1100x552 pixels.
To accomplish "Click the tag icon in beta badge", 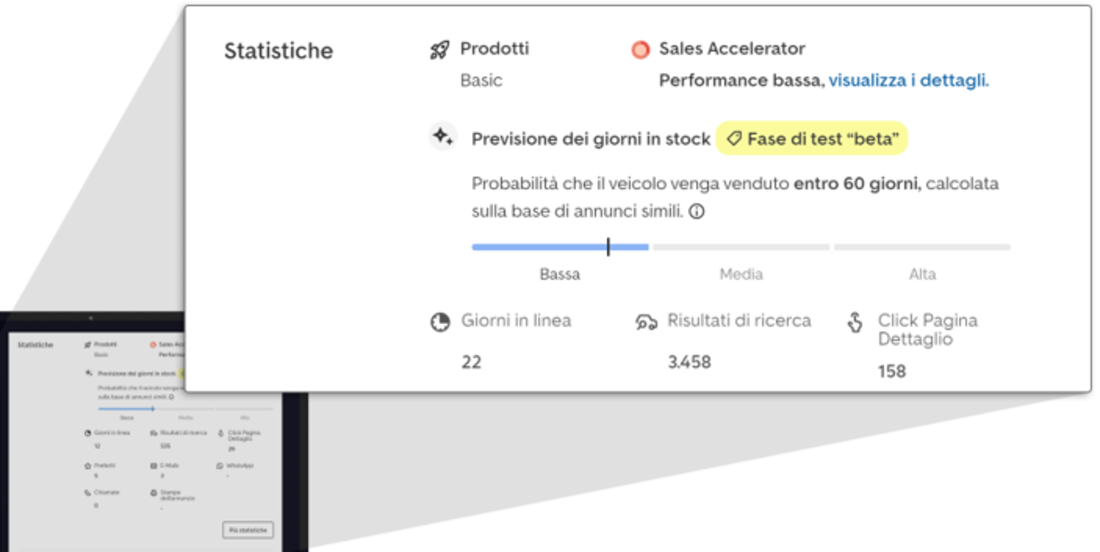I will 734,139.
